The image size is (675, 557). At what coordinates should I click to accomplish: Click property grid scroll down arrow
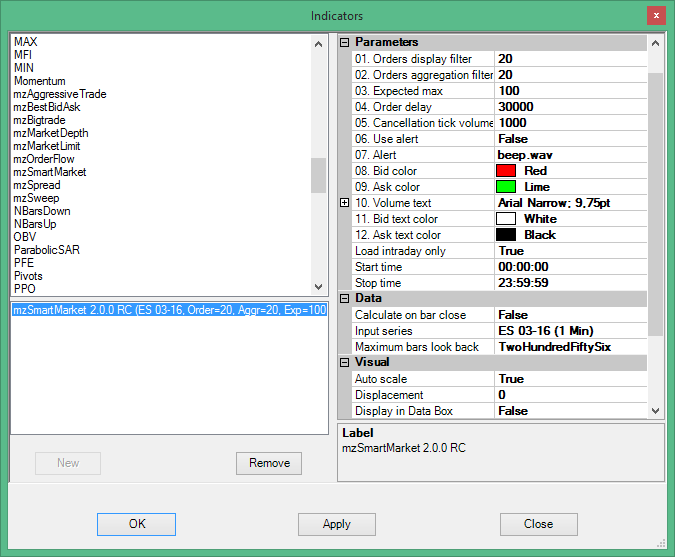[655, 411]
